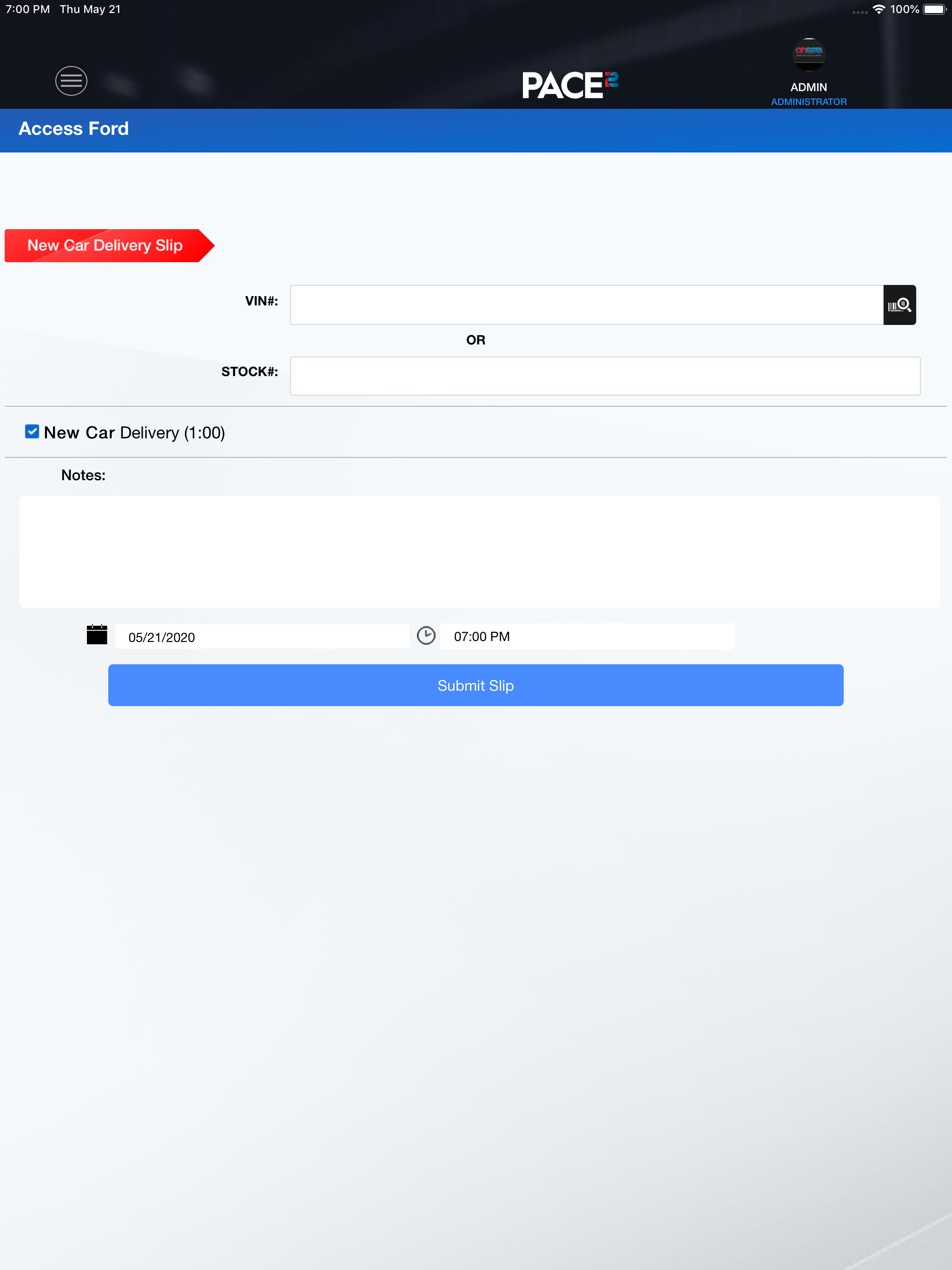952x1270 pixels.
Task: Uncheck New Car Delivery checkbox
Action: 32,432
